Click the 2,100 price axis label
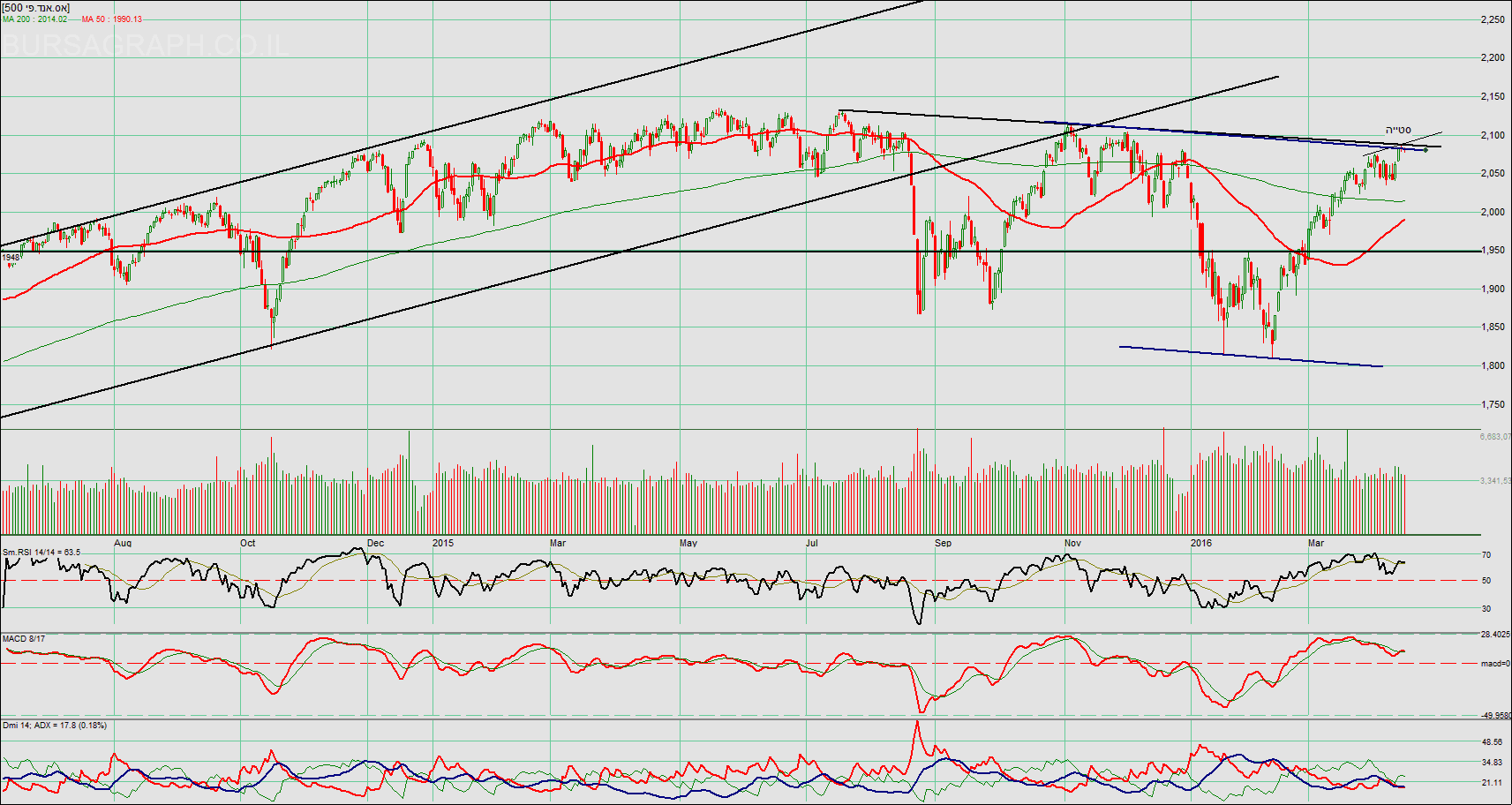The image size is (1512, 805). [1493, 135]
